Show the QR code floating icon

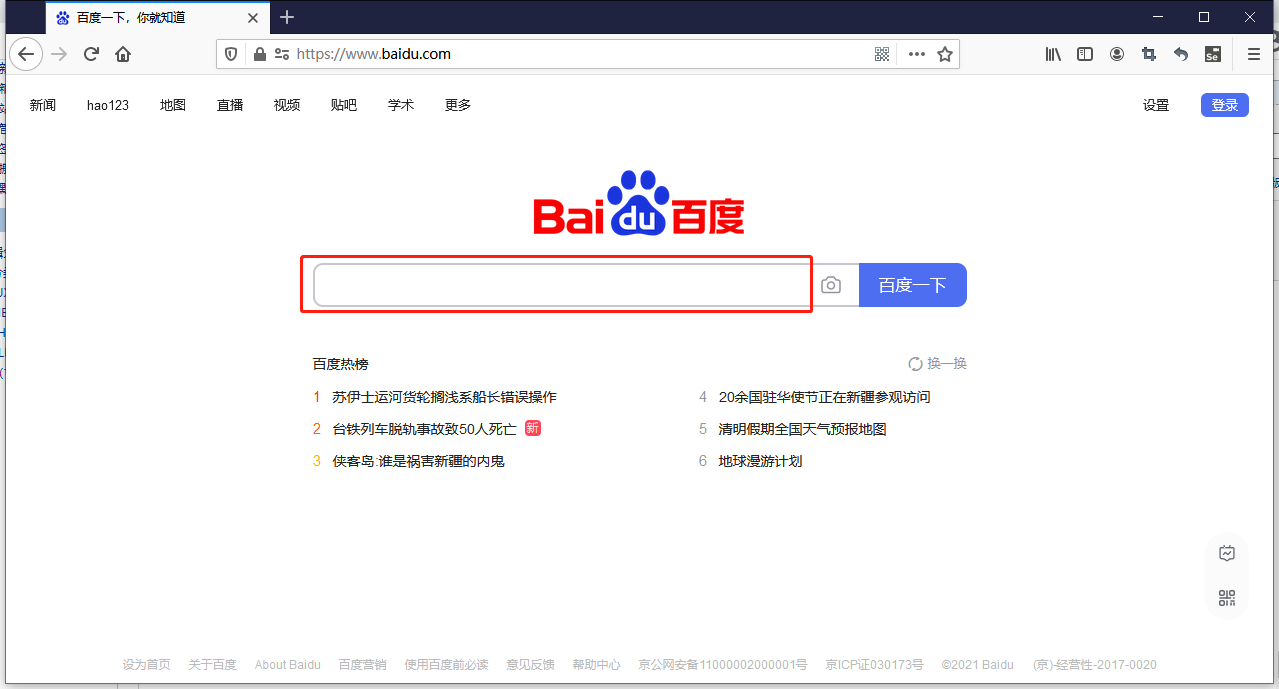(1227, 598)
